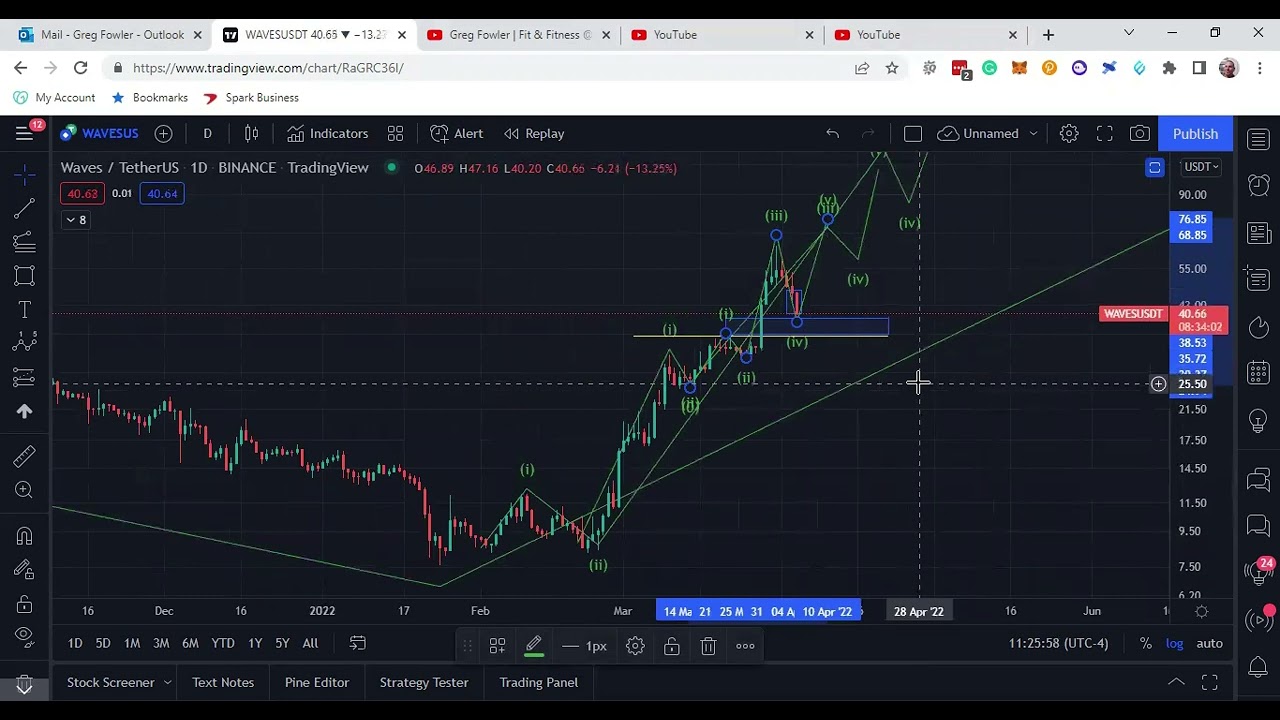Open the Text Notes tab

[223, 682]
